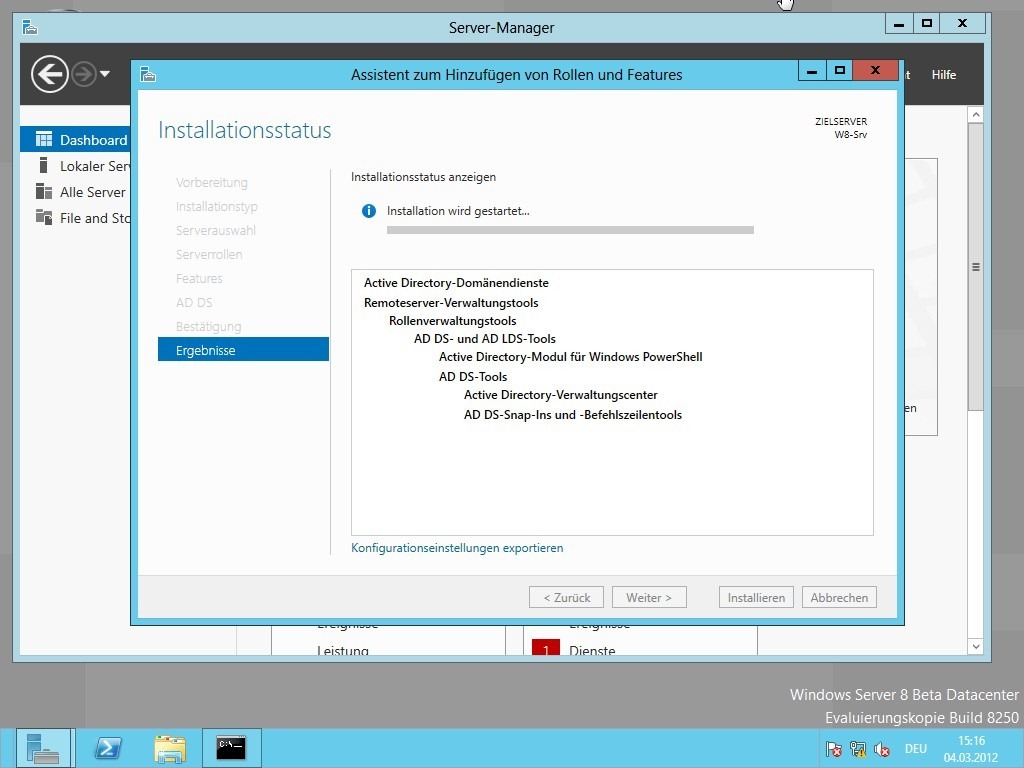Select the AD DS wizard step
The height and width of the screenshot is (768, 1024).
pyautogui.click(x=194, y=303)
